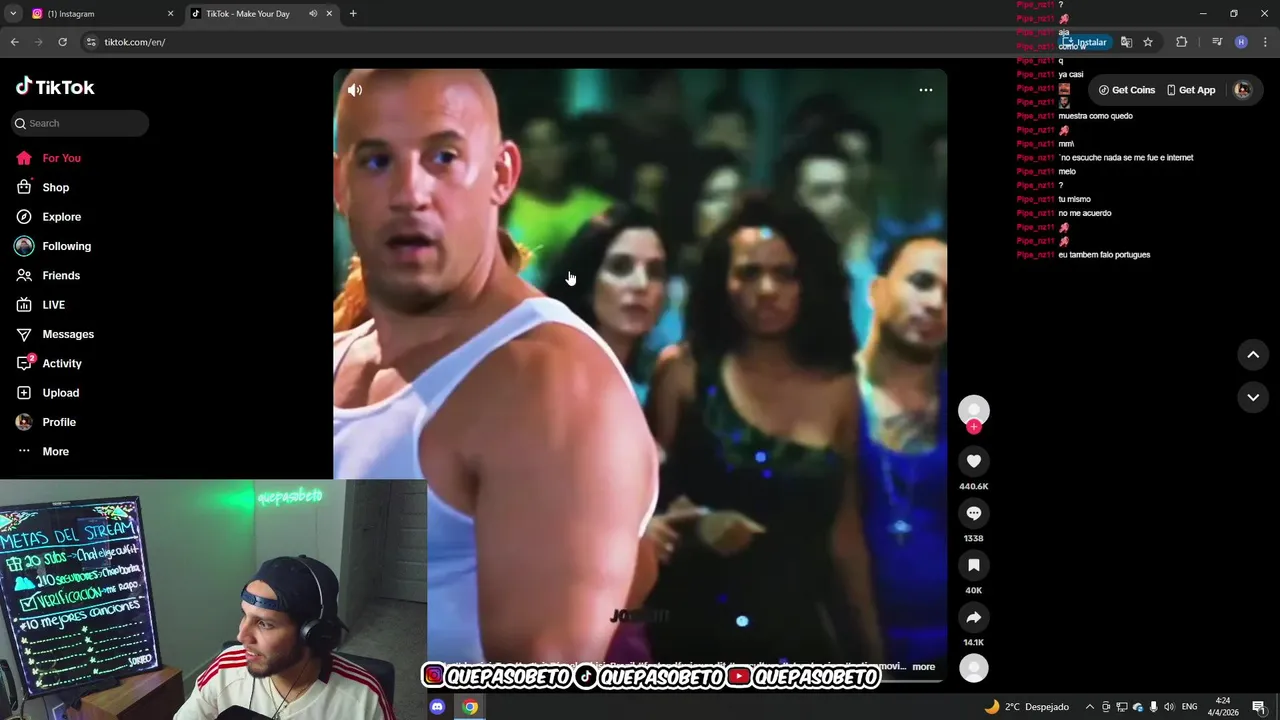Open the tab search dropdown
Image resolution: width=1280 pixels, height=720 pixels.
[13, 14]
